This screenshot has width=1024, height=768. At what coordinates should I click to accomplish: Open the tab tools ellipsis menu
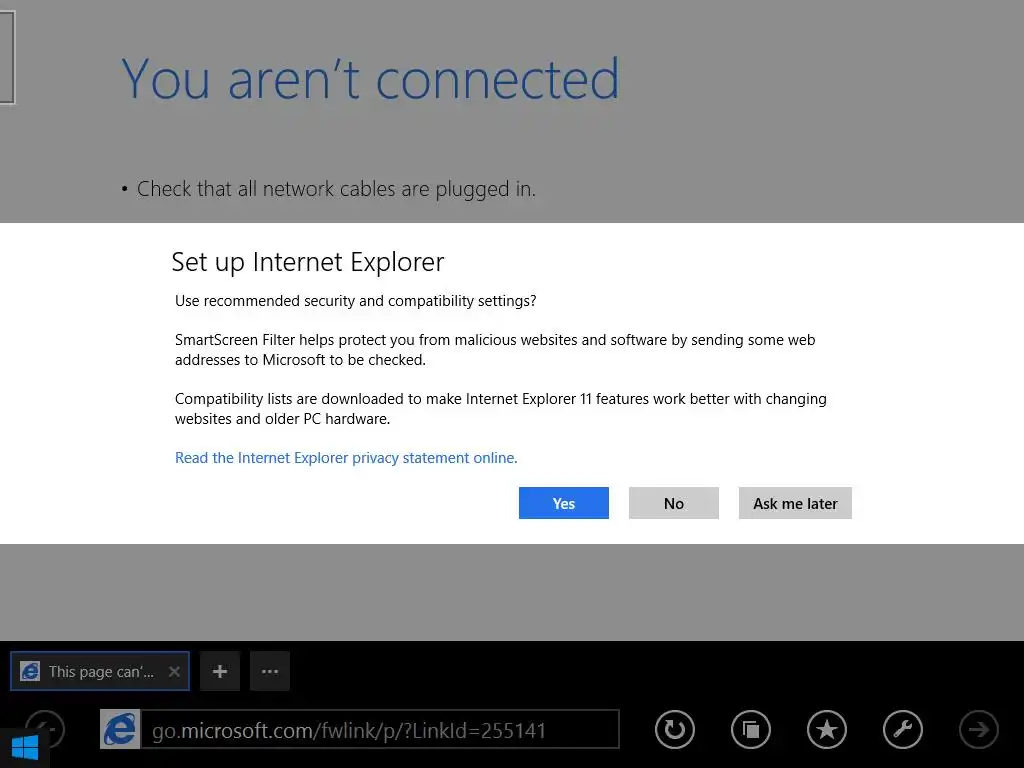pos(270,671)
